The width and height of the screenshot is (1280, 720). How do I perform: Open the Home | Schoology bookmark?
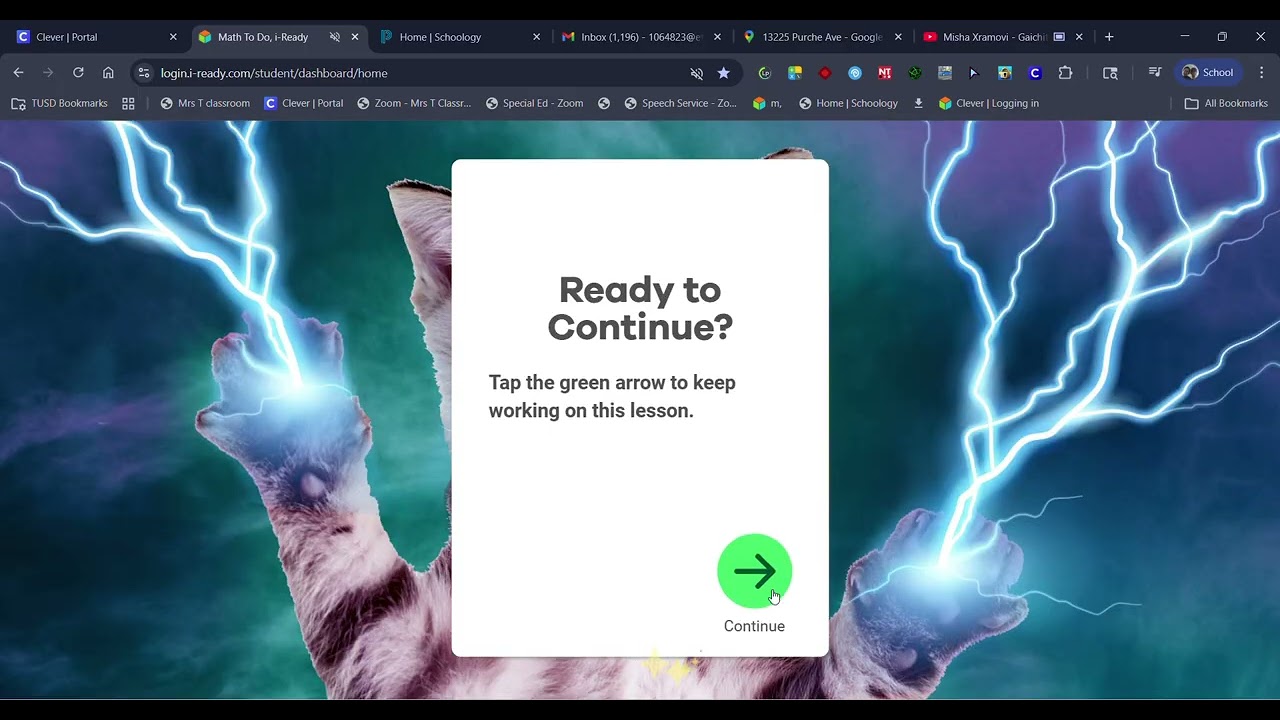point(848,103)
